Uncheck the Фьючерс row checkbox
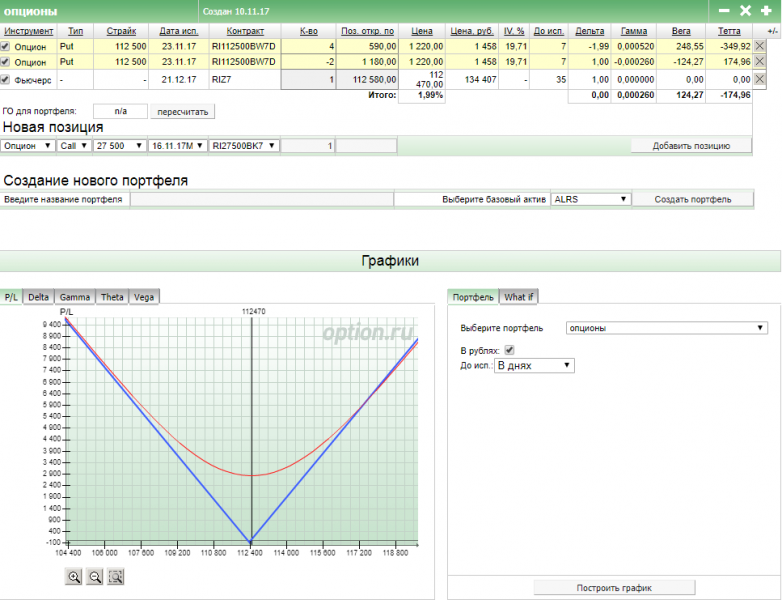This screenshot has height=600, width=782. coord(6,79)
